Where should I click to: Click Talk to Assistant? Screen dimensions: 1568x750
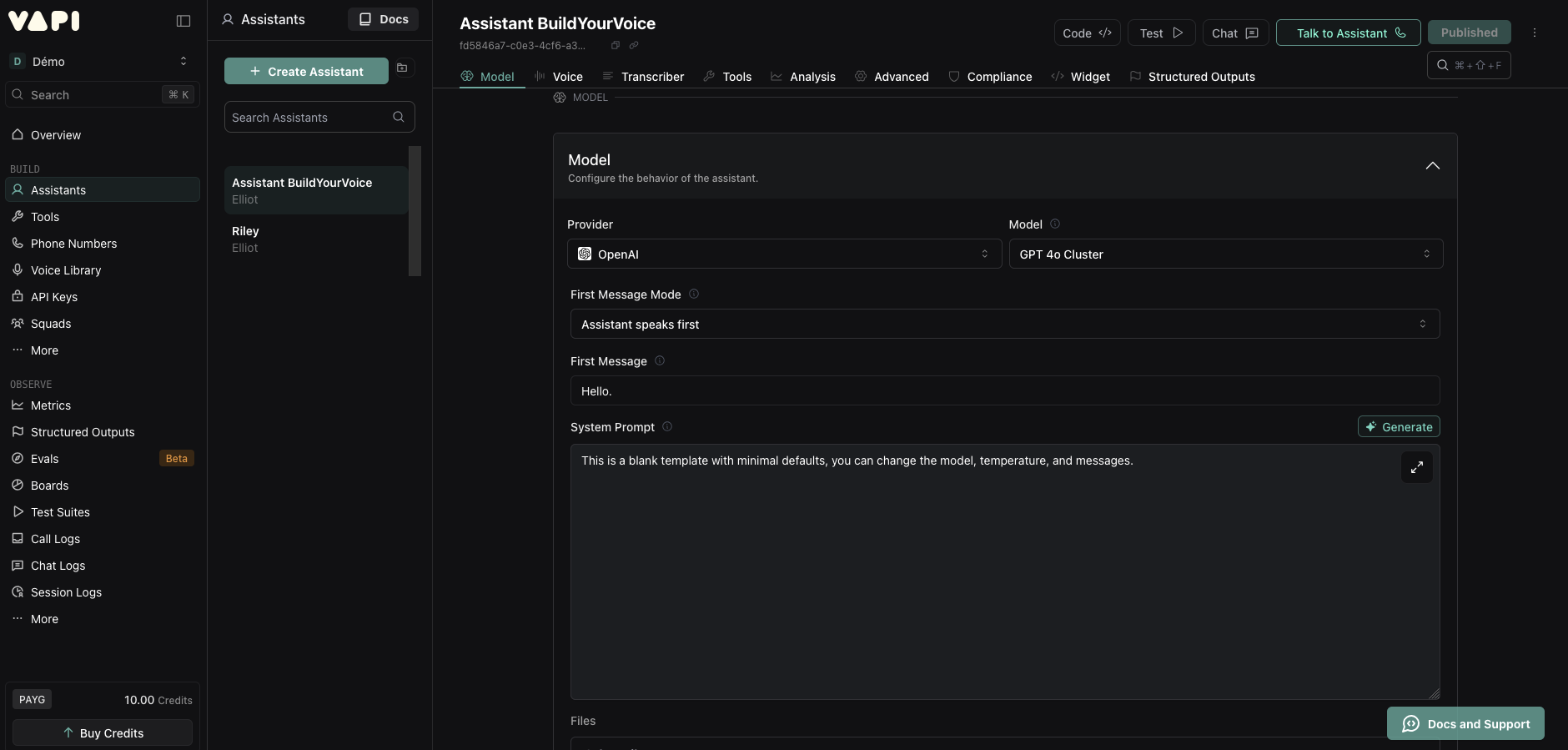1348,33
